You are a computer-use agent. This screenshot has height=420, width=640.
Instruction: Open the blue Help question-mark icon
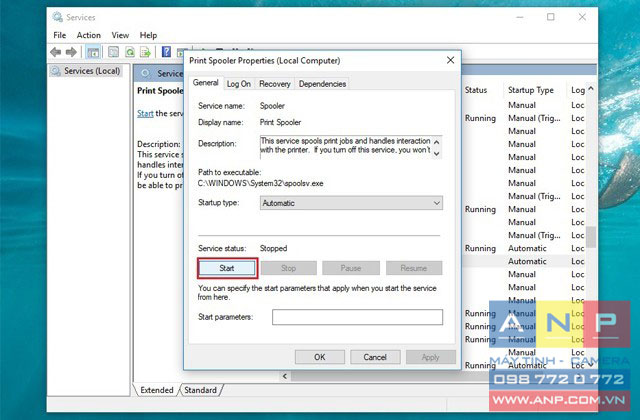point(166,51)
